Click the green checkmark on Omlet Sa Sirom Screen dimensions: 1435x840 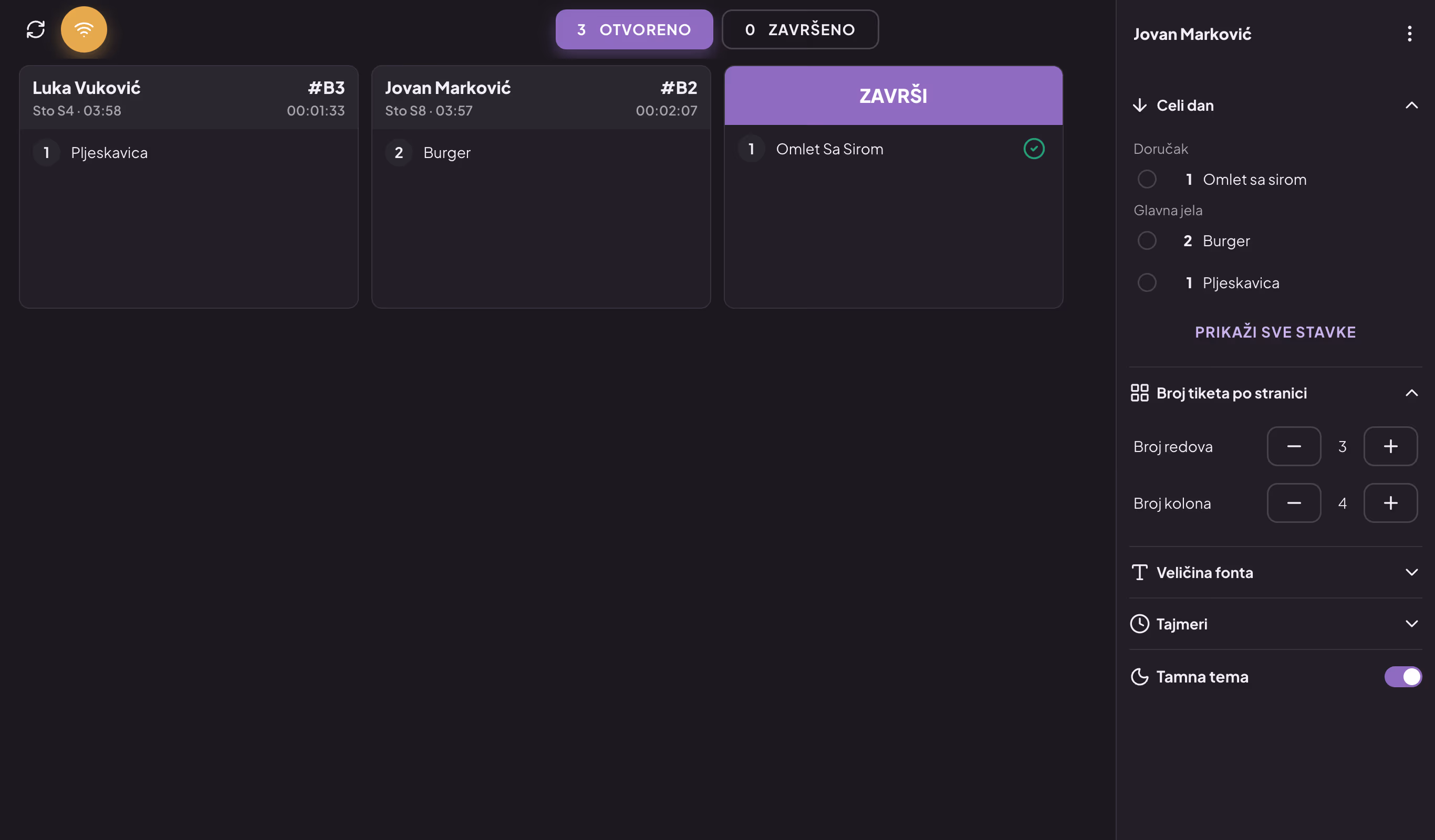(x=1034, y=149)
